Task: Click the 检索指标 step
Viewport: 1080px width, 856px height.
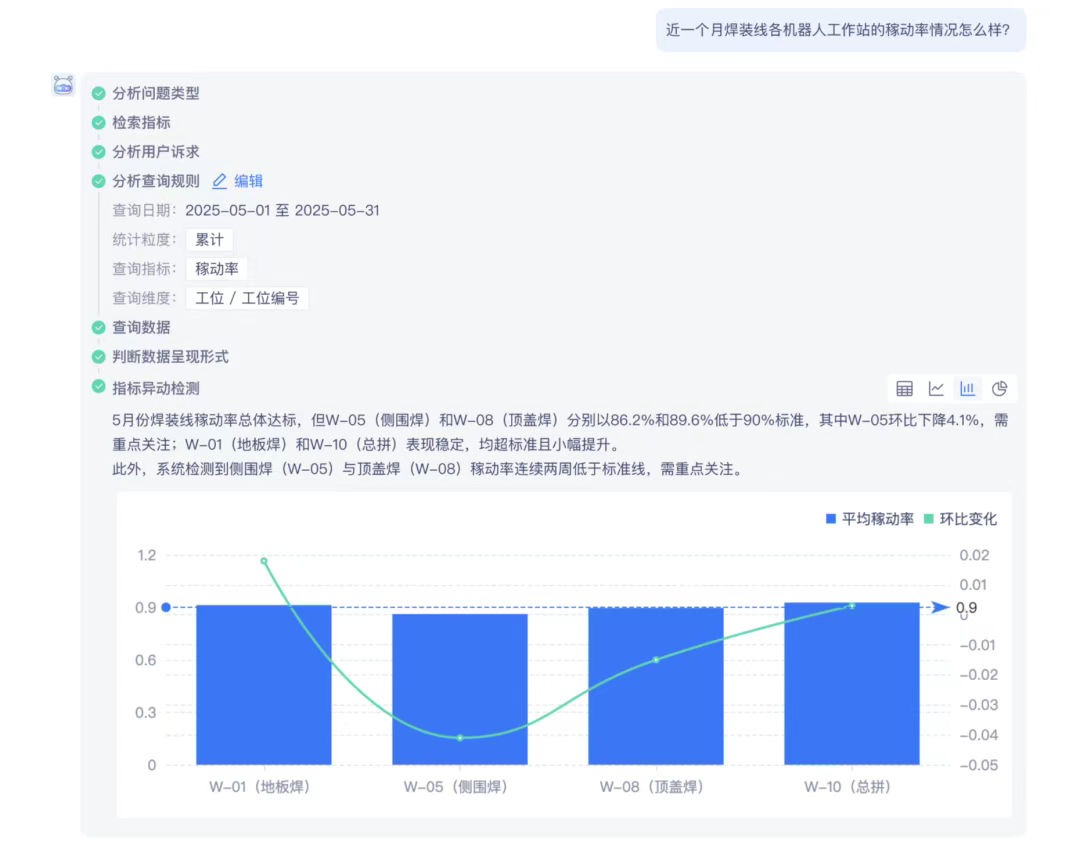Action: click(141, 123)
